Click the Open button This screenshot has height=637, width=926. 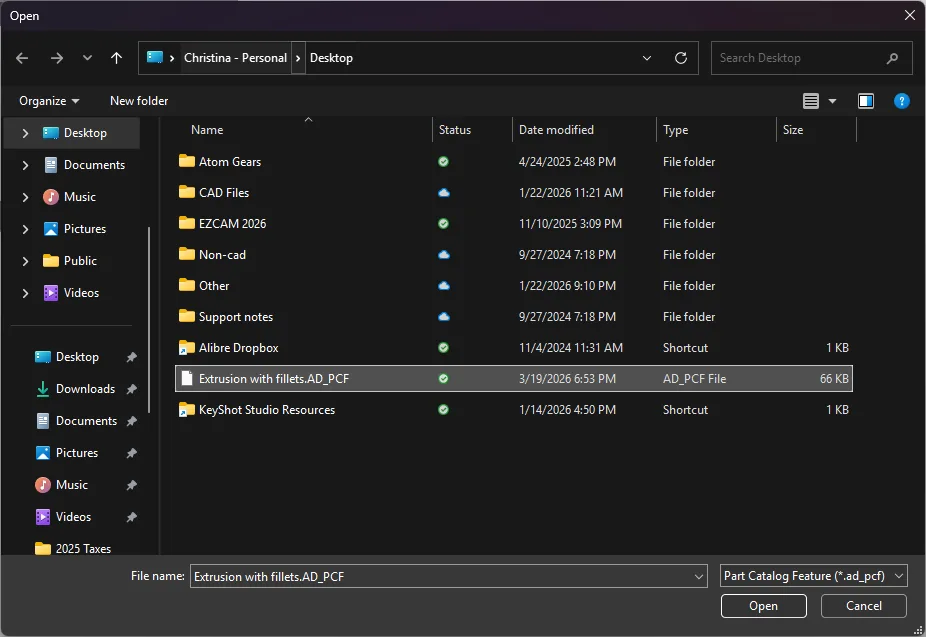point(763,606)
